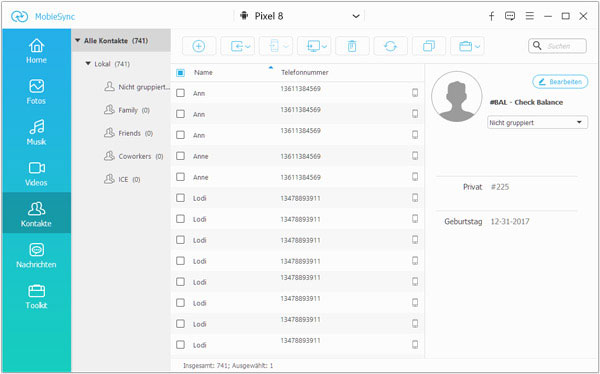Open the export to device dropdown arrow

click(286, 47)
